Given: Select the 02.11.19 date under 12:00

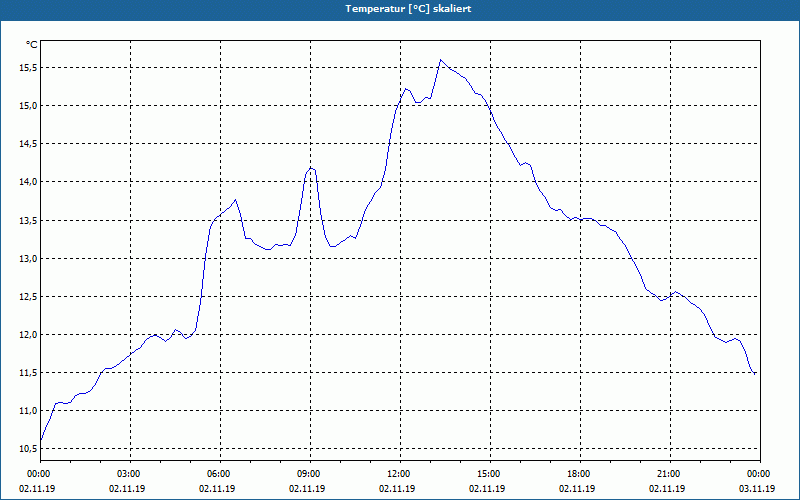Looking at the screenshot, I should coord(397,488).
